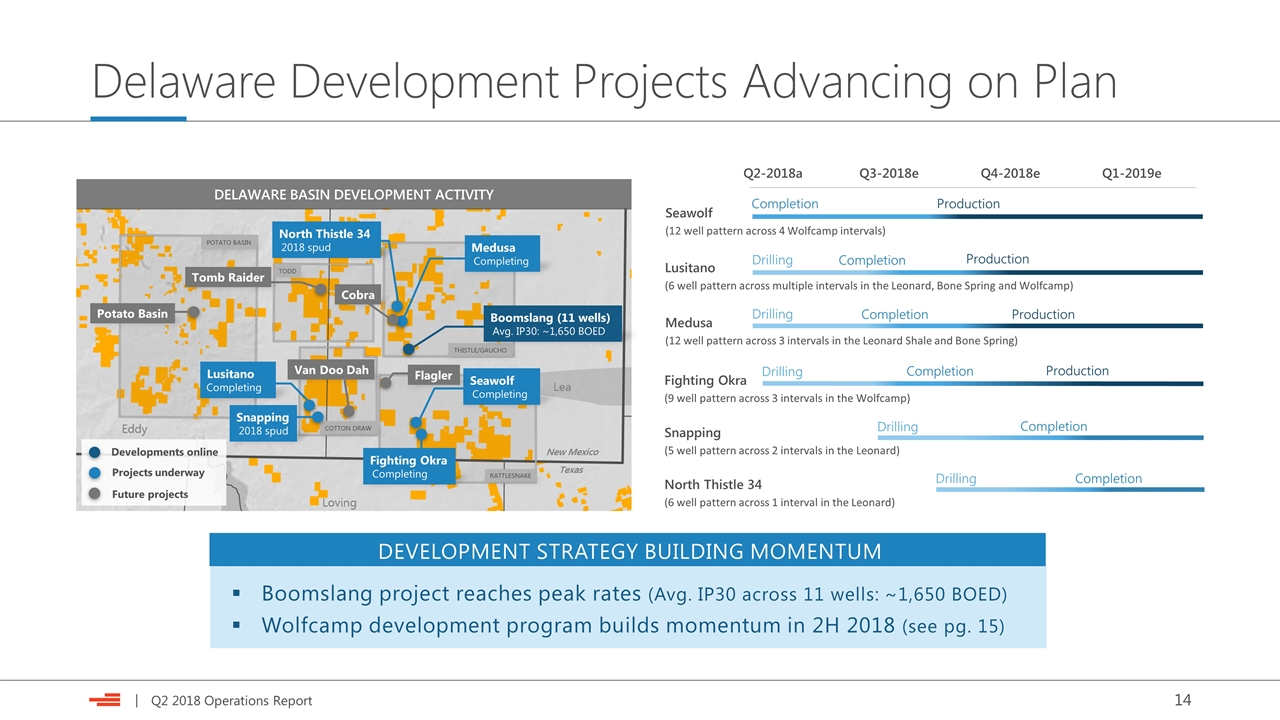Click the Flagler map label
Image resolution: width=1280 pixels, height=720 pixels.
click(x=433, y=376)
